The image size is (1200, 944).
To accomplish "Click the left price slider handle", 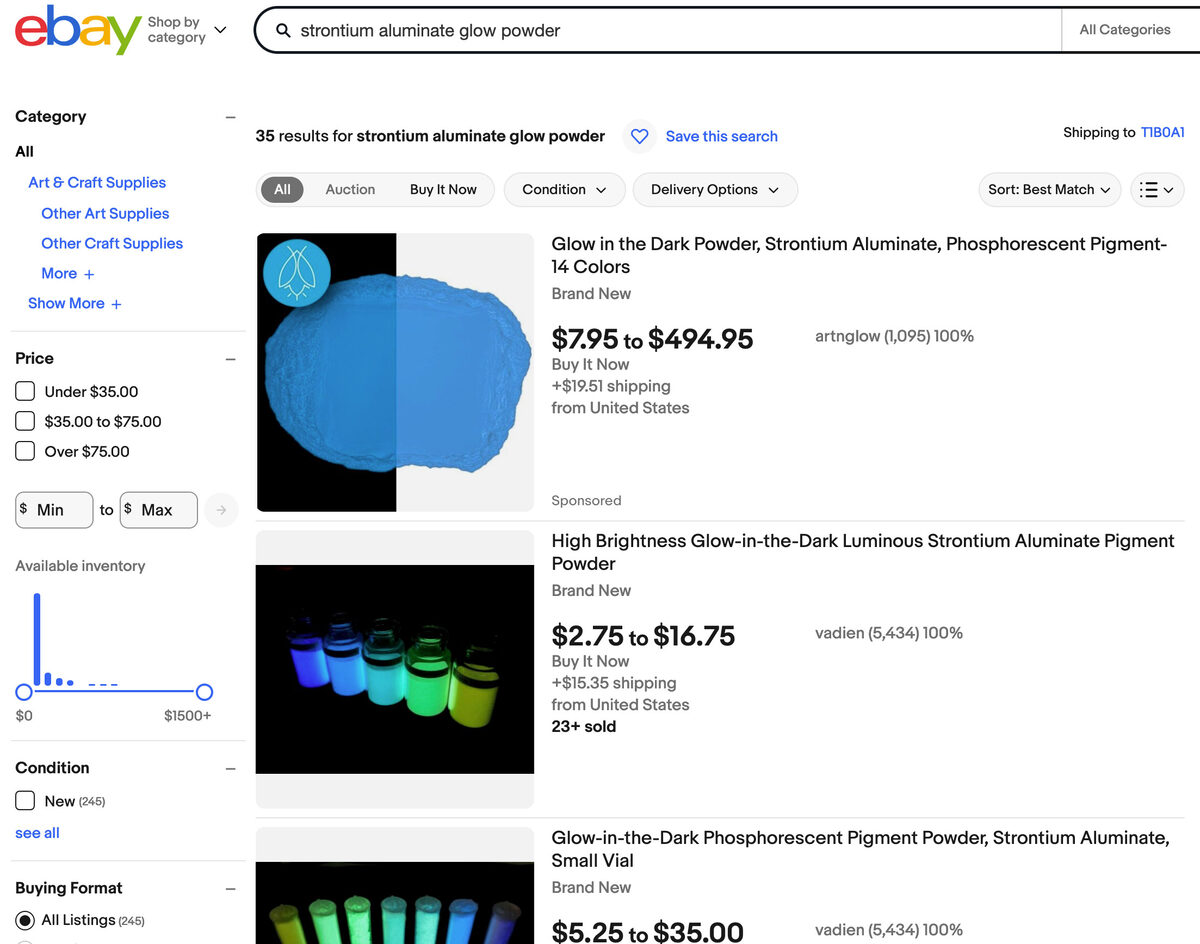I will coord(24,692).
